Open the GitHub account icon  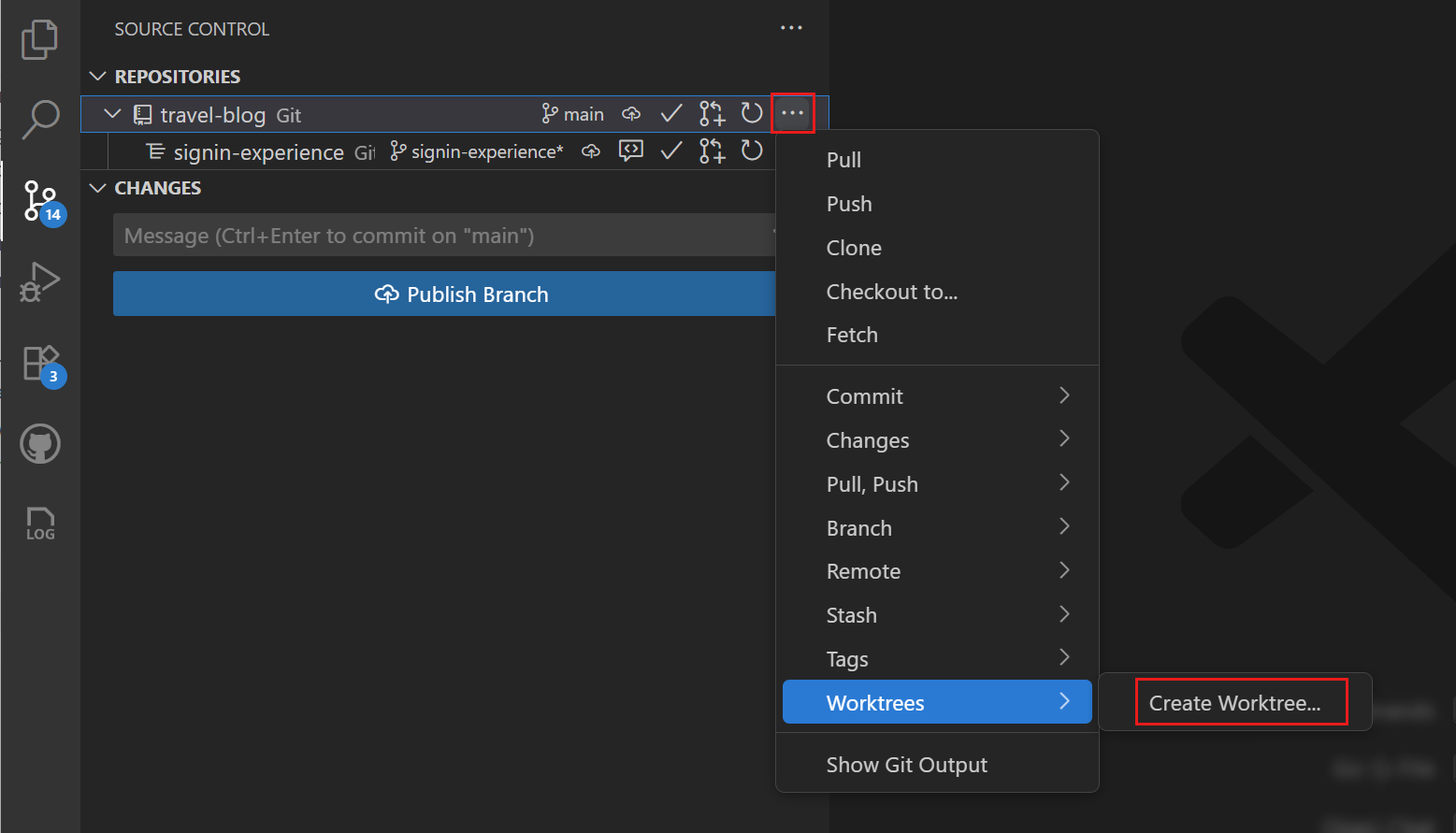pos(39,444)
